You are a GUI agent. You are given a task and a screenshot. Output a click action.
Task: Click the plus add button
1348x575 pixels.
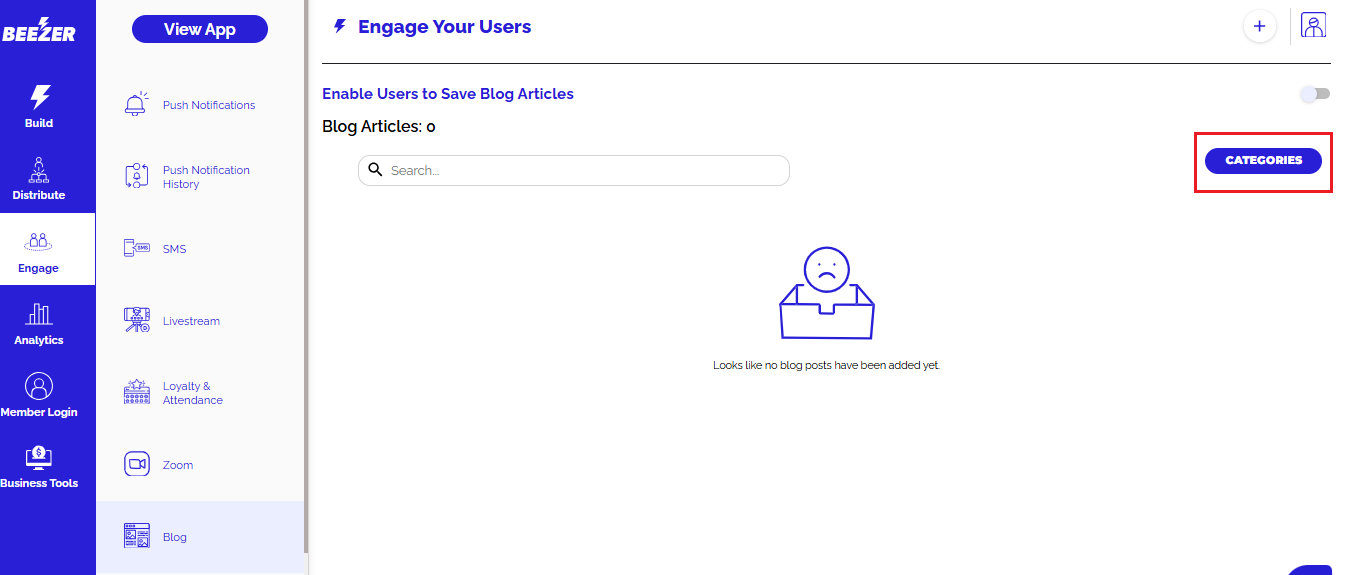pyautogui.click(x=1259, y=26)
